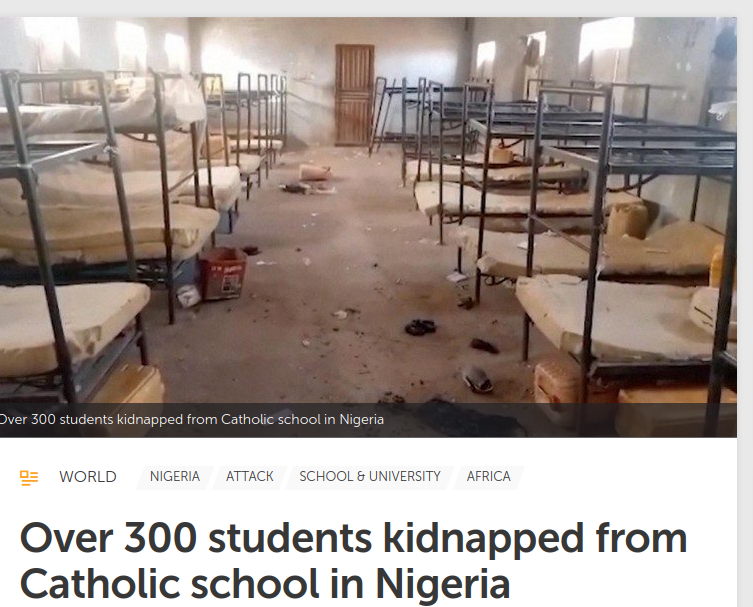753x607 pixels.
Task: Open the AFRICA topic tag
Action: click(x=488, y=476)
